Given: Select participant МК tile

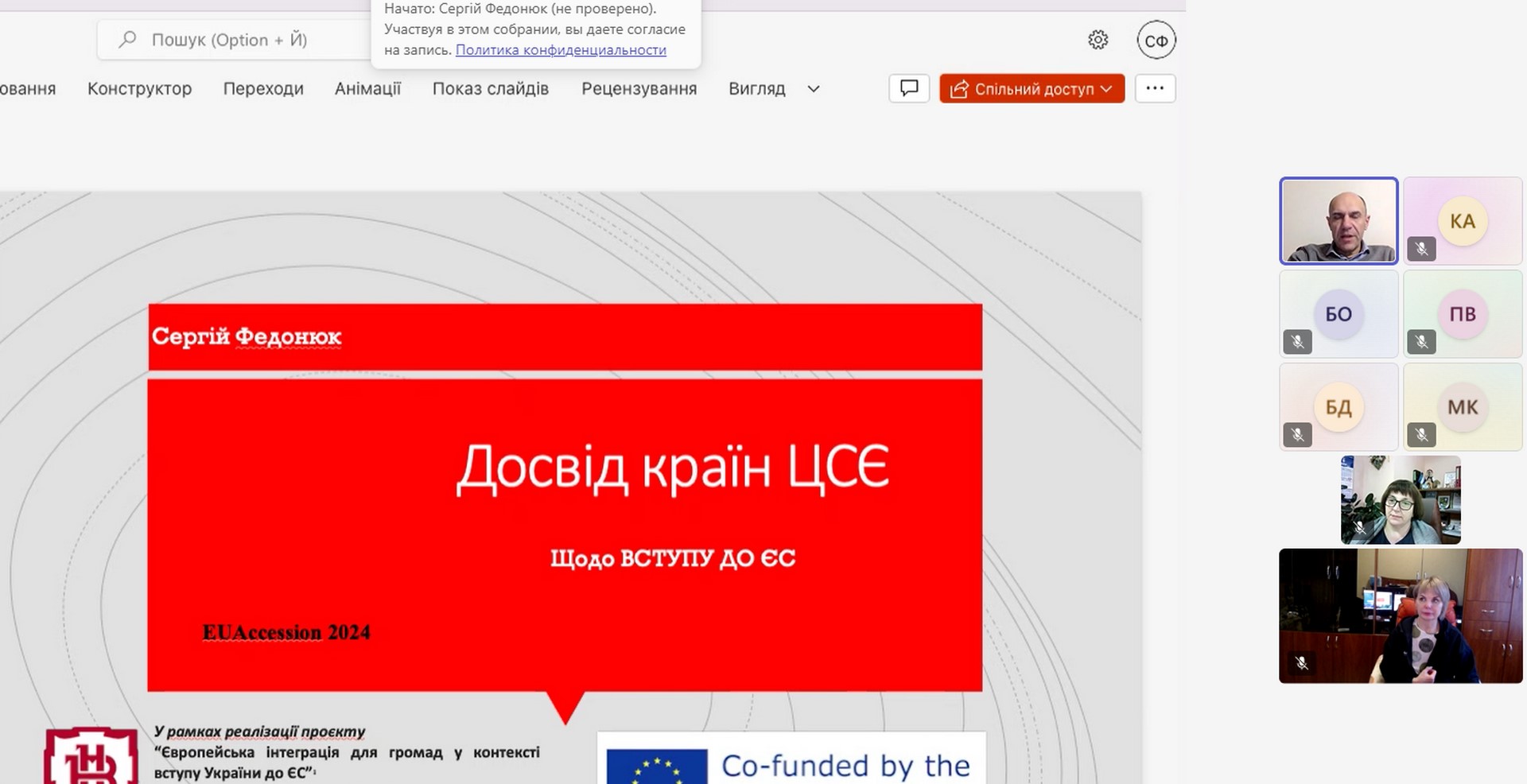Looking at the screenshot, I should (x=1463, y=407).
